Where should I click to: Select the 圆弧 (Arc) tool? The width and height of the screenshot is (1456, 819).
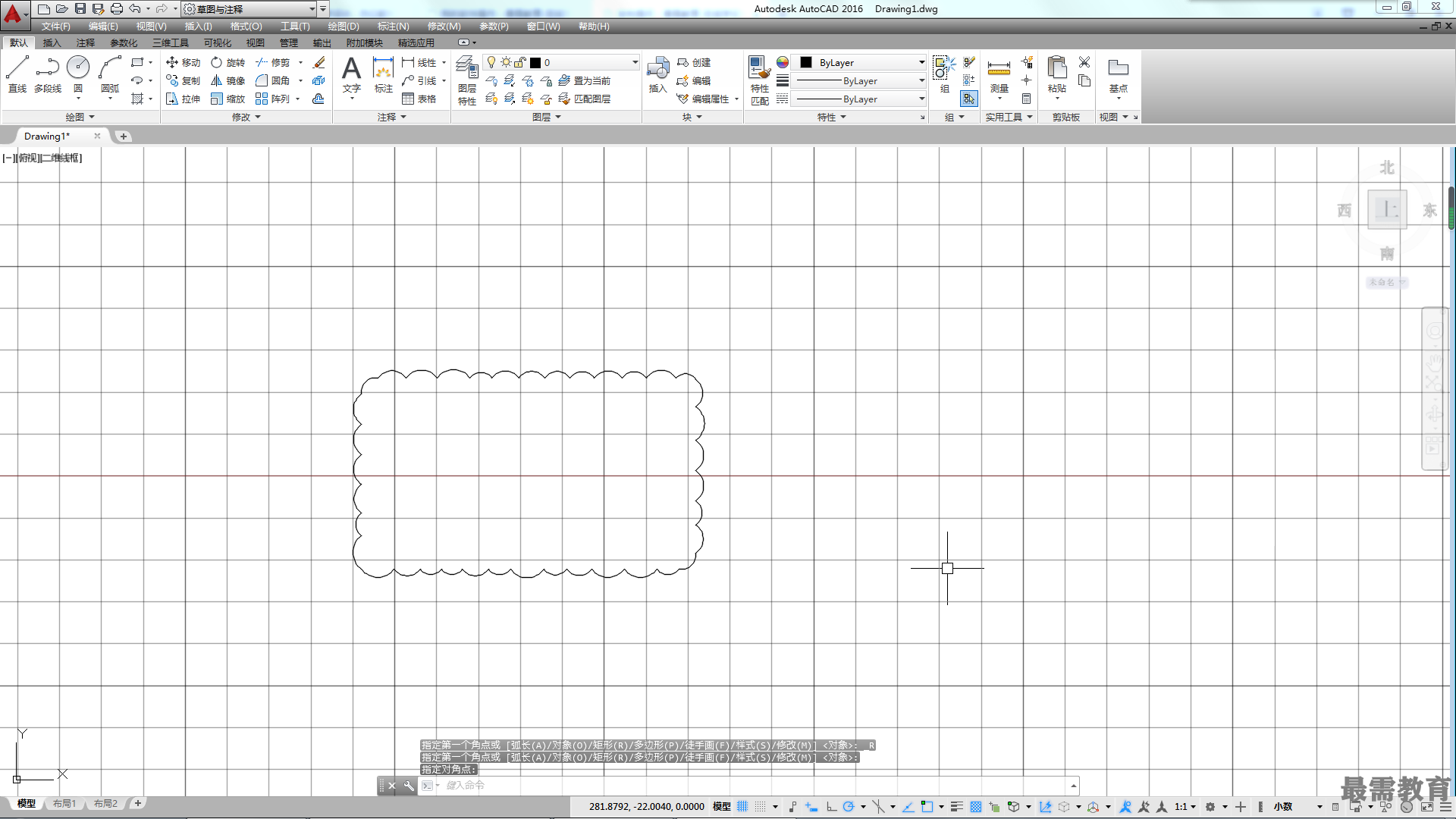point(110,74)
